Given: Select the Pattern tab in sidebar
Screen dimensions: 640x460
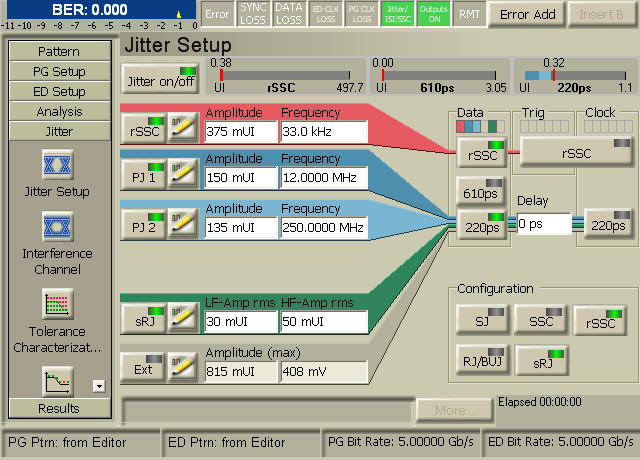Looking at the screenshot, I should 59,51.
